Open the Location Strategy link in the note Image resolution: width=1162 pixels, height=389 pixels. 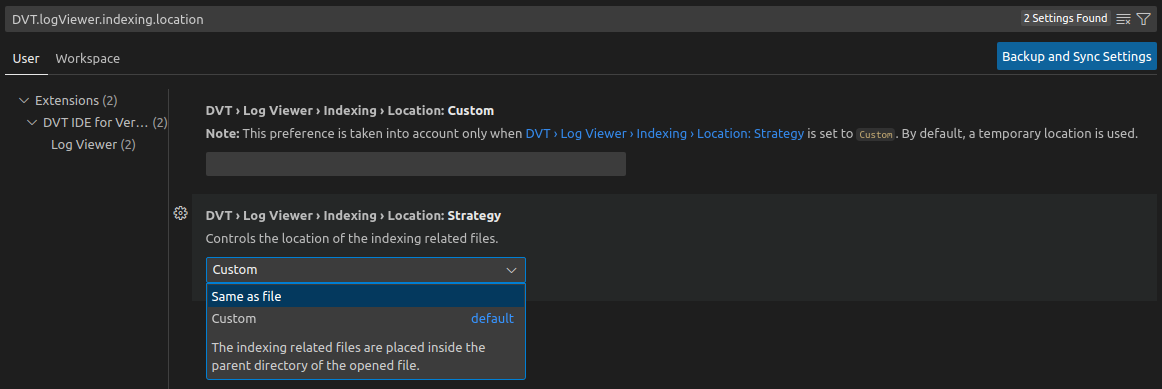(665, 134)
